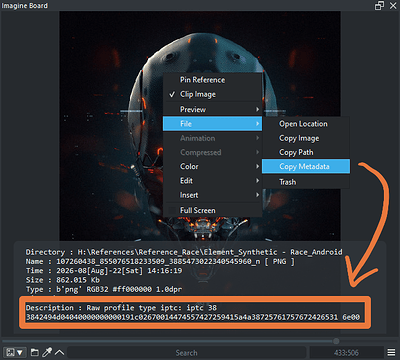The width and height of the screenshot is (400, 360).
Task: Click the 'Time : 2026-08[Aug]-22[Sat]' line
Action: tap(104, 271)
